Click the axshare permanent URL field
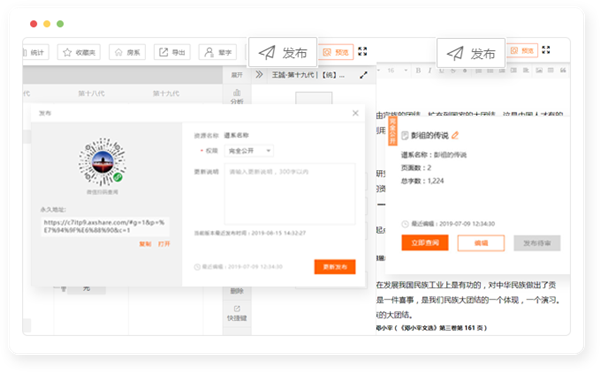The width and height of the screenshot is (600, 372). 104,226
